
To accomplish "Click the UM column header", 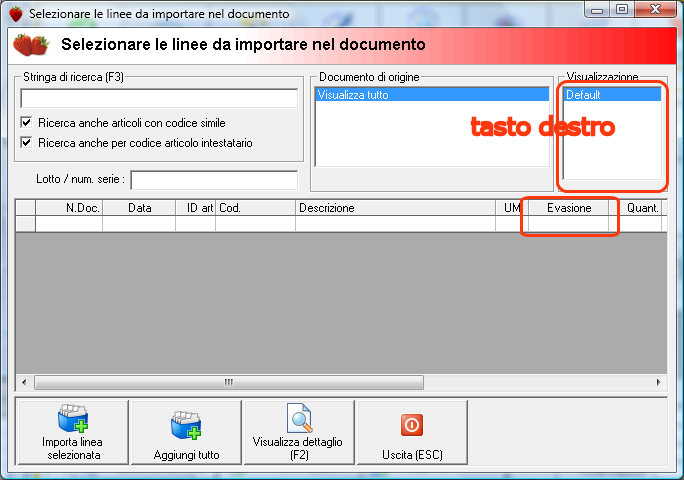I will [512, 208].
